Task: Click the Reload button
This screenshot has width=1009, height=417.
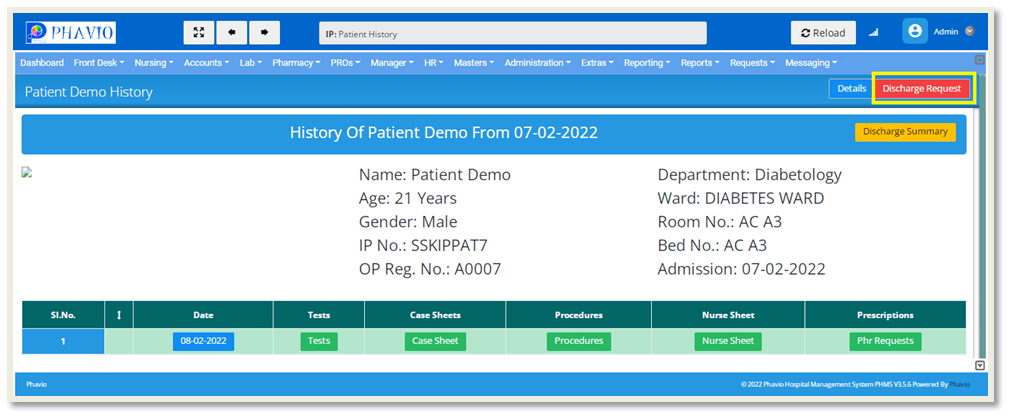Action: tap(823, 33)
